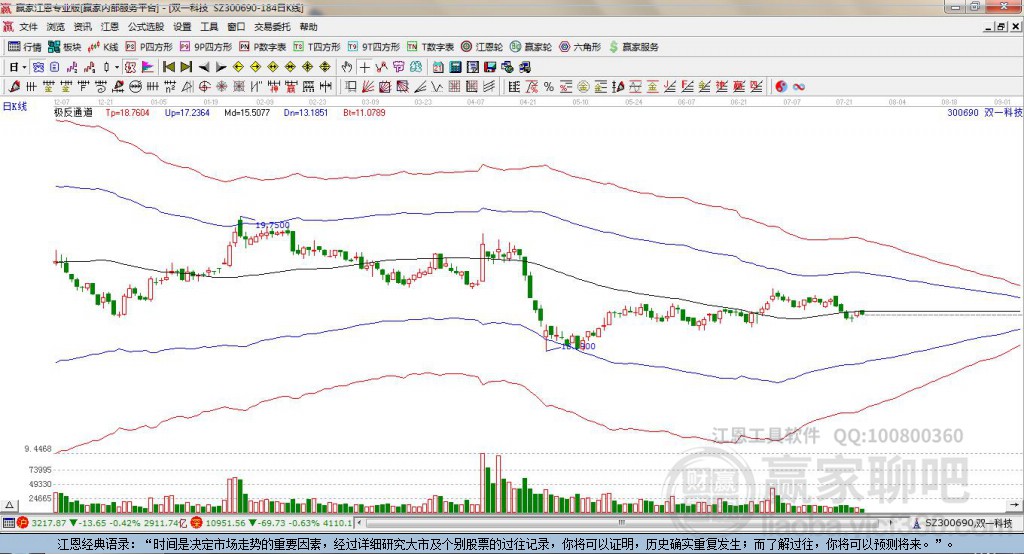This screenshot has width=1024, height=554.
Task: Select the Gann fan lines tool
Action: tap(368, 86)
